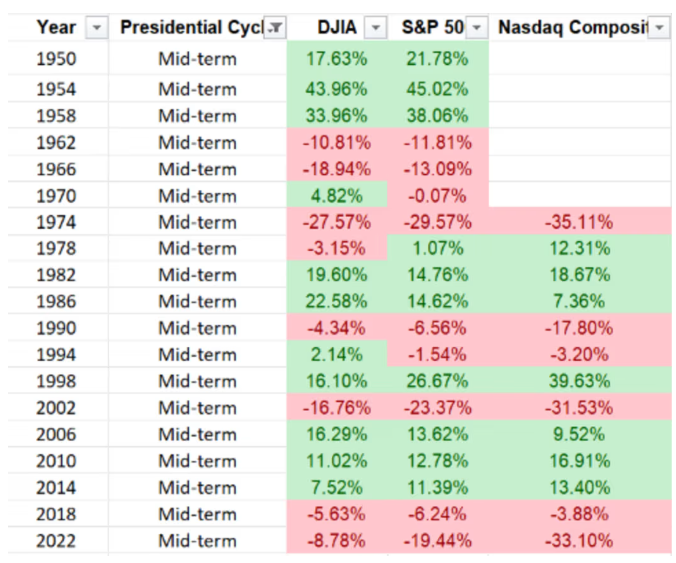Viewport: 676px width, 563px height.
Task: Select the Year header cell
Action: click(55, 28)
